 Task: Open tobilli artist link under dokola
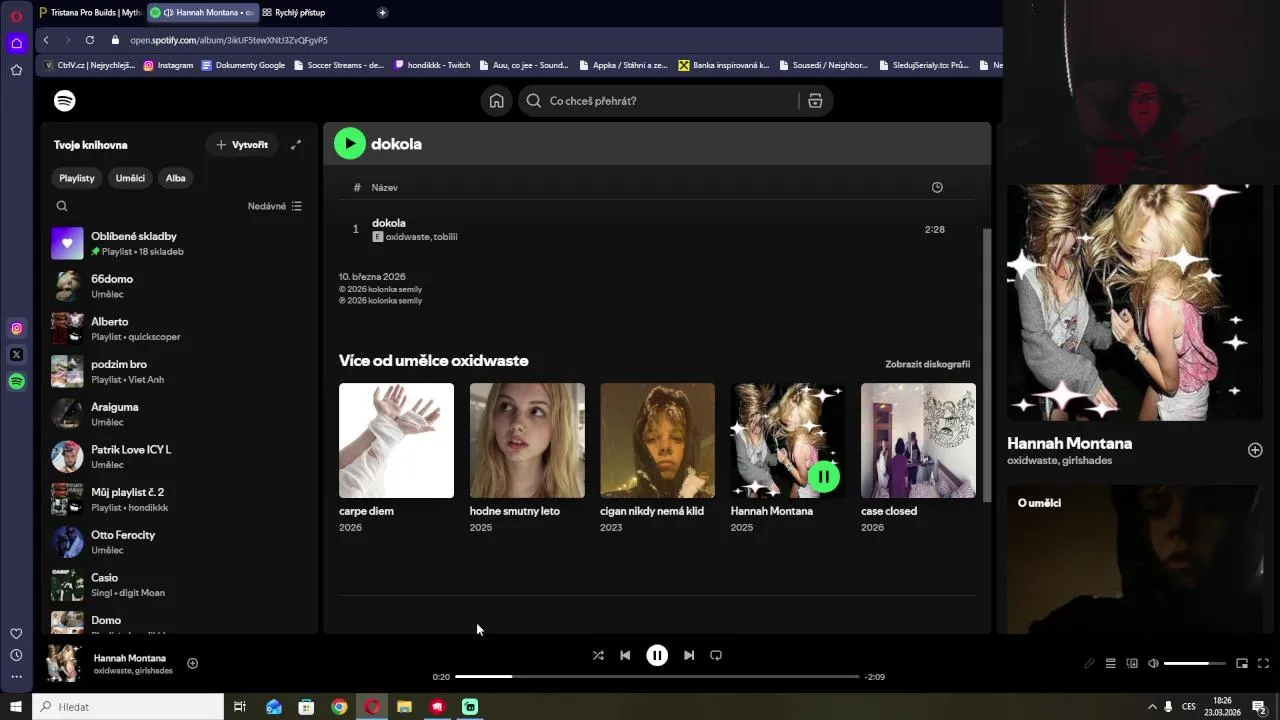[x=445, y=237]
